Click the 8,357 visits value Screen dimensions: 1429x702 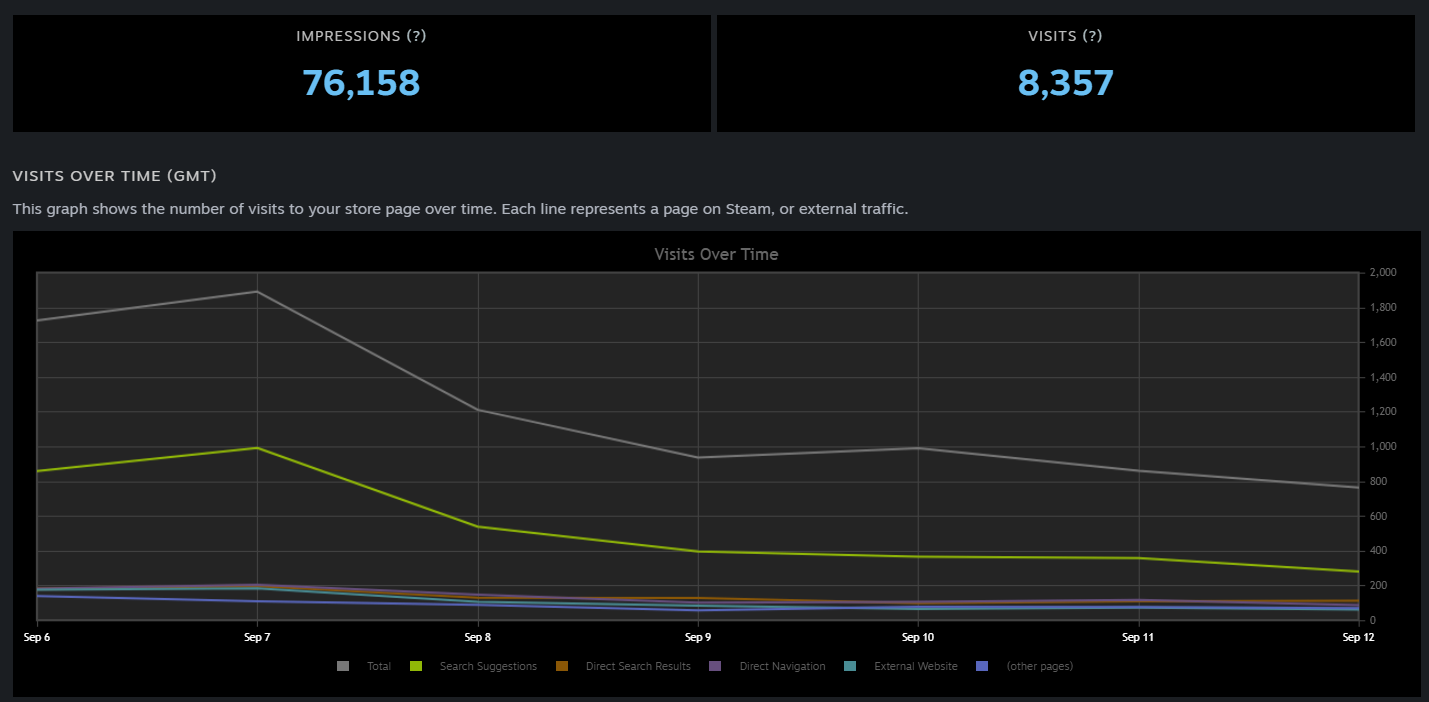point(1065,82)
